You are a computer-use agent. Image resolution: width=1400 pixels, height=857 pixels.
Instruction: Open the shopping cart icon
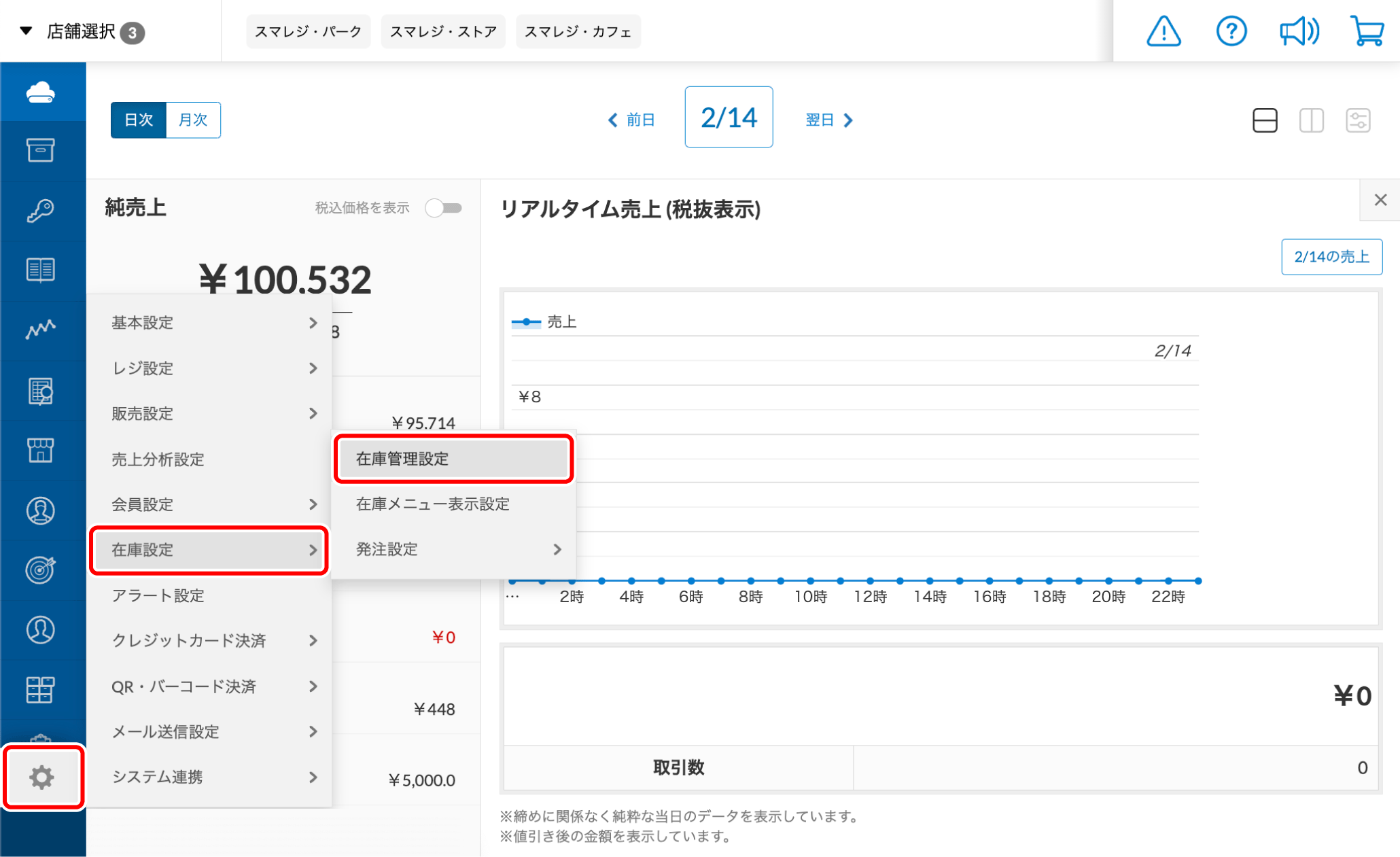[x=1367, y=31]
